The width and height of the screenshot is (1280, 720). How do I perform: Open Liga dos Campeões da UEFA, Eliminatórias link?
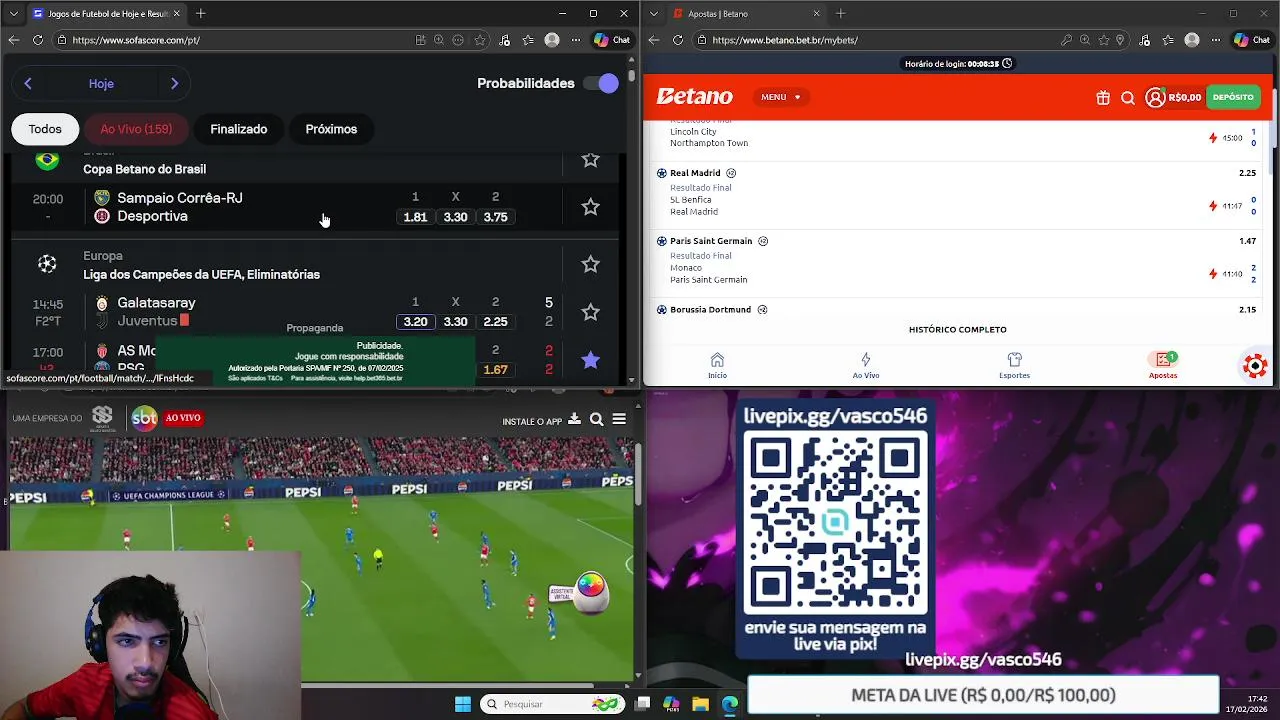202,274
